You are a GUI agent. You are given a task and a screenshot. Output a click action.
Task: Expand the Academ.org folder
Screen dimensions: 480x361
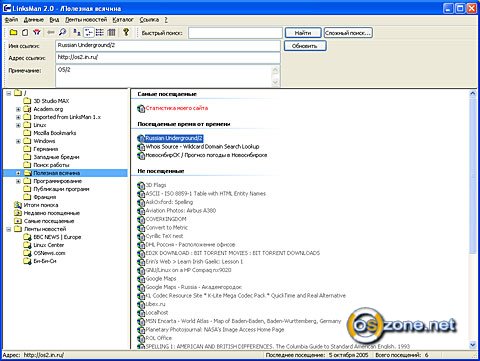coord(18,109)
